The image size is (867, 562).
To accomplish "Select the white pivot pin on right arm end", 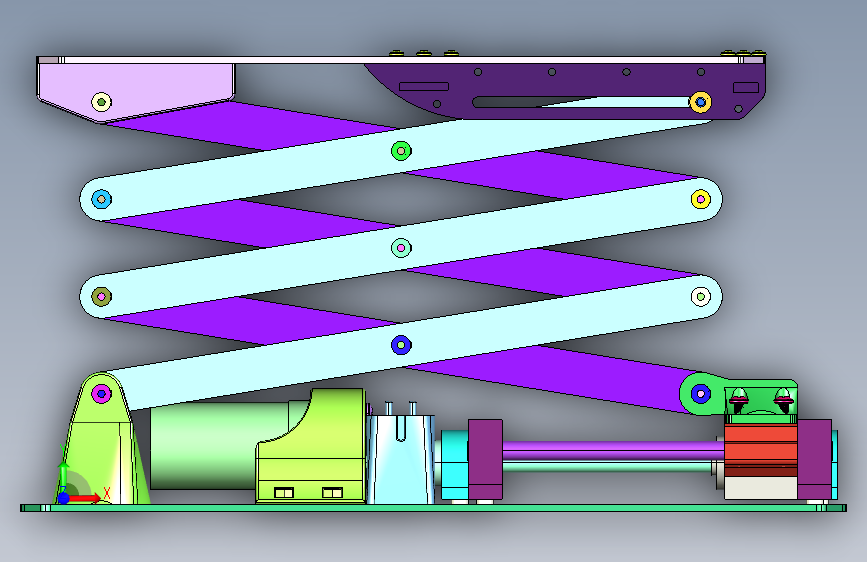I will (701, 296).
